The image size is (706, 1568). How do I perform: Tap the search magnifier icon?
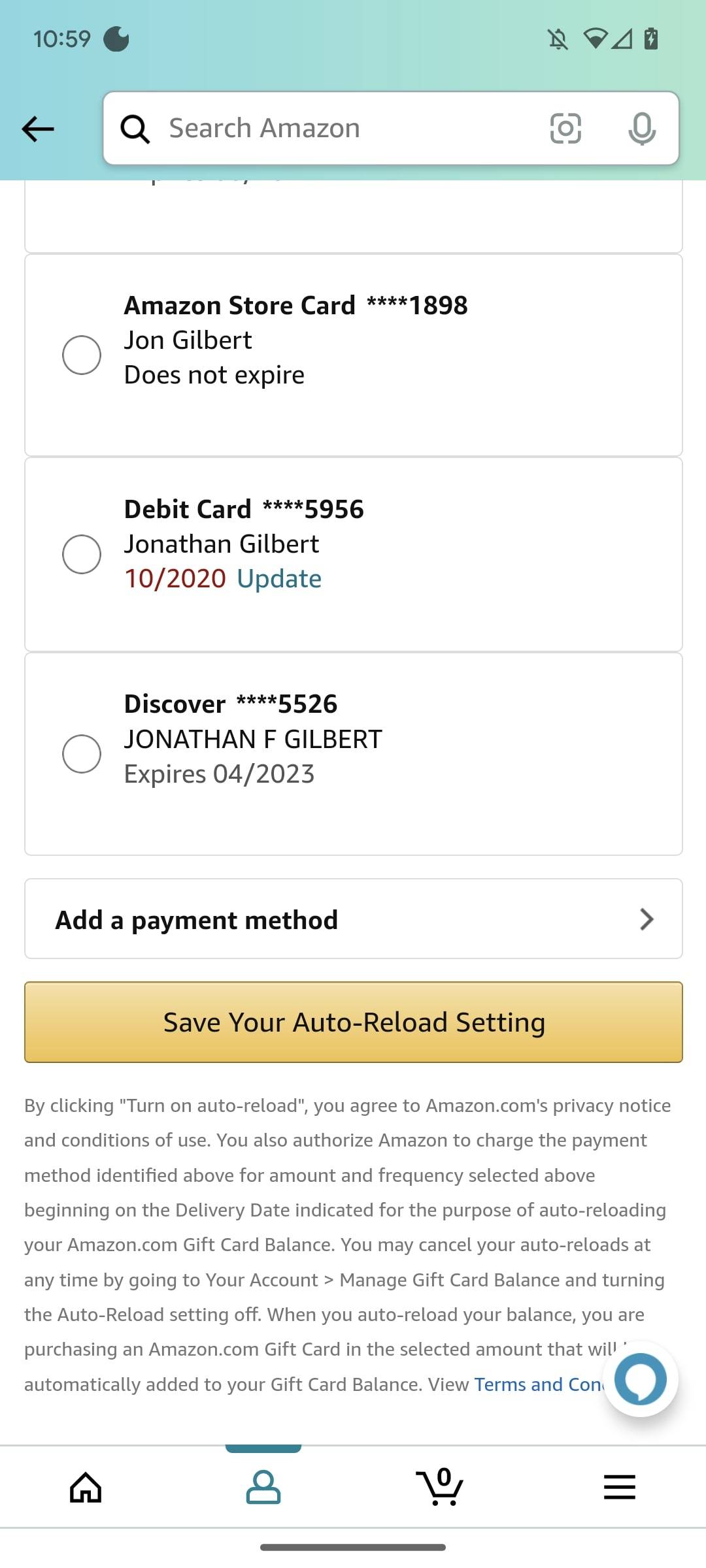pos(135,129)
